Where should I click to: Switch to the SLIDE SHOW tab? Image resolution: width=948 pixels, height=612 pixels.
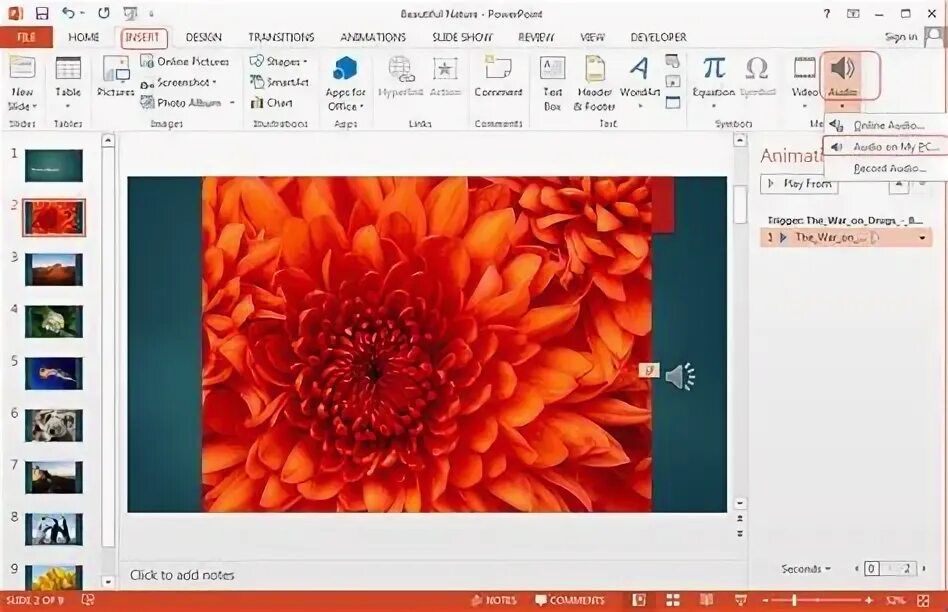coord(463,37)
